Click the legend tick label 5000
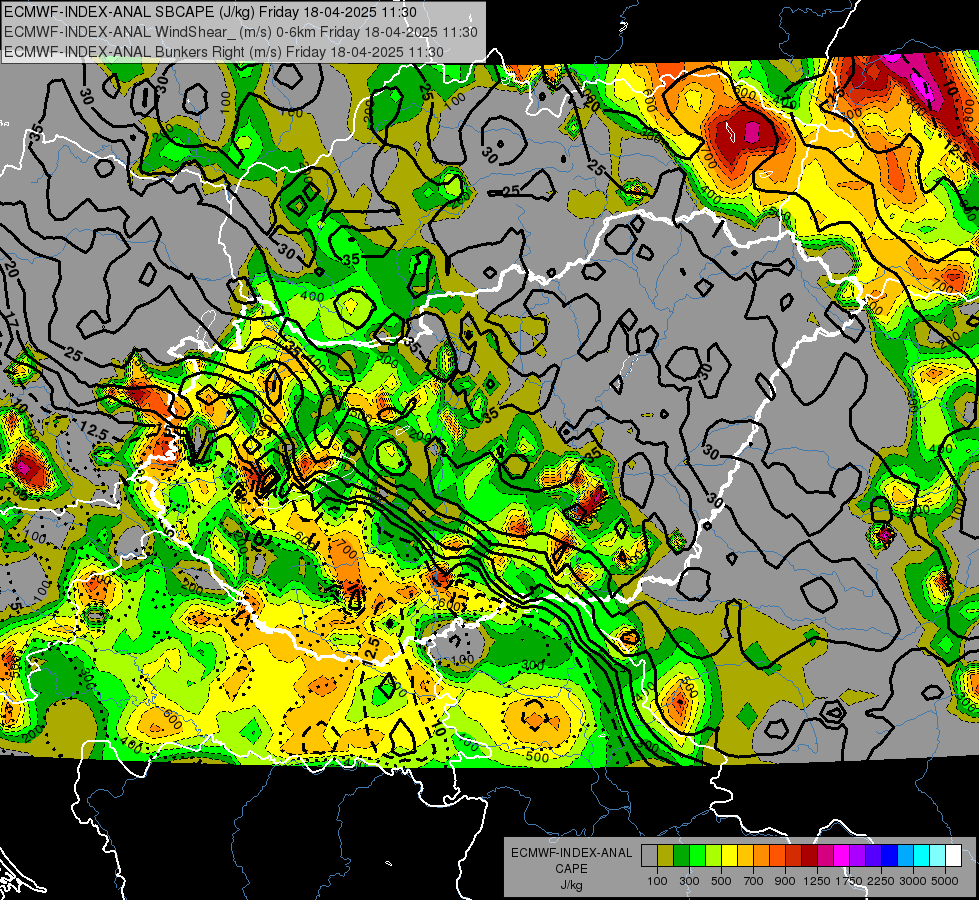This screenshot has height=900, width=979. pos(945,881)
